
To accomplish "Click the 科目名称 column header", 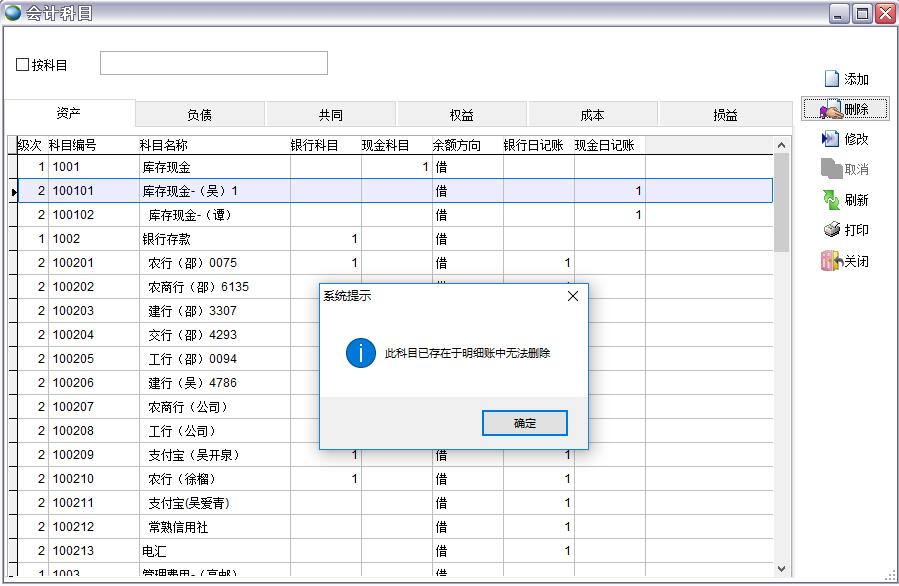I will click(163, 145).
